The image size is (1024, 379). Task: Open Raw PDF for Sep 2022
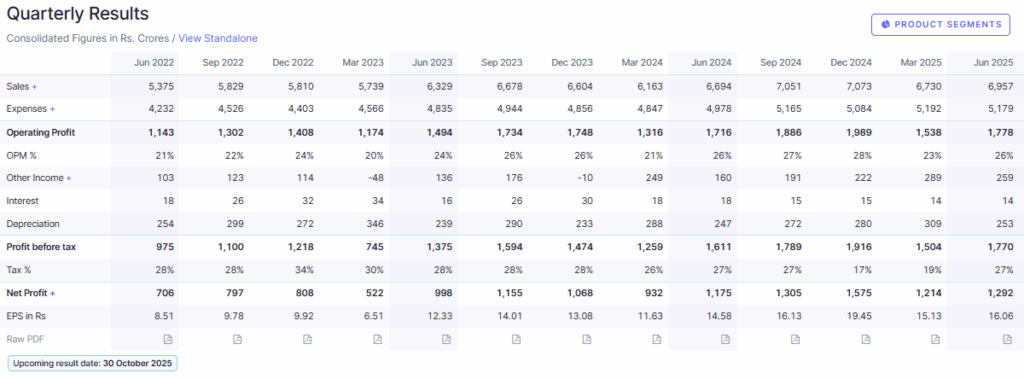click(x=237, y=339)
